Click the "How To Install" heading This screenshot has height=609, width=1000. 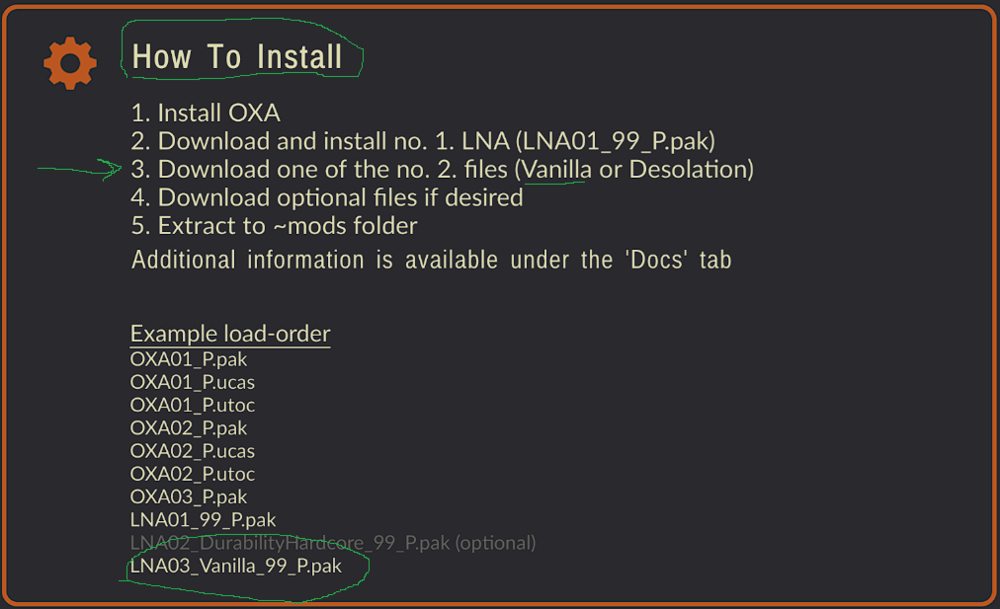click(x=237, y=57)
